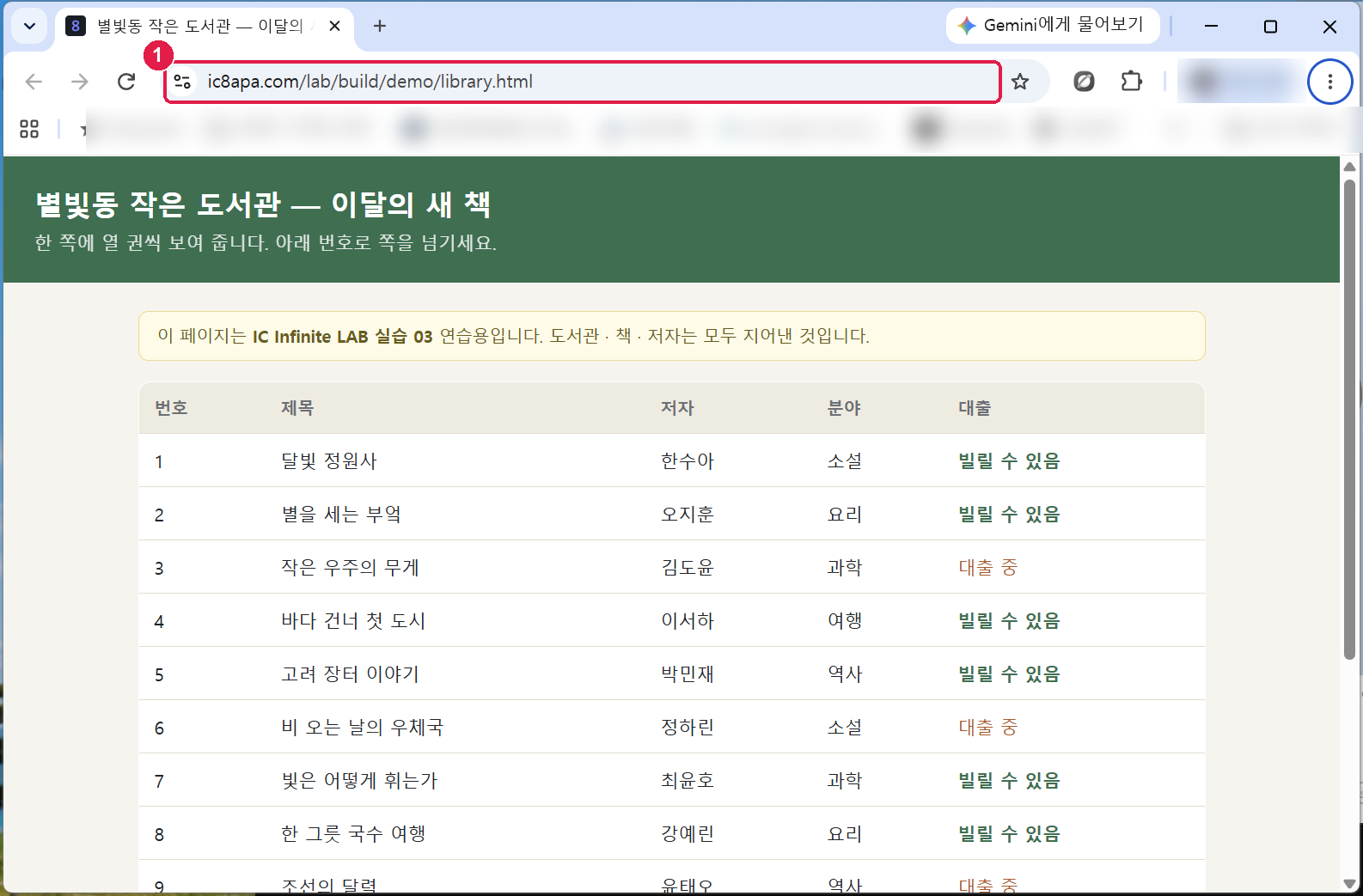This screenshot has height=896, width=1363.
Task: Reload the library page
Action: [126, 82]
